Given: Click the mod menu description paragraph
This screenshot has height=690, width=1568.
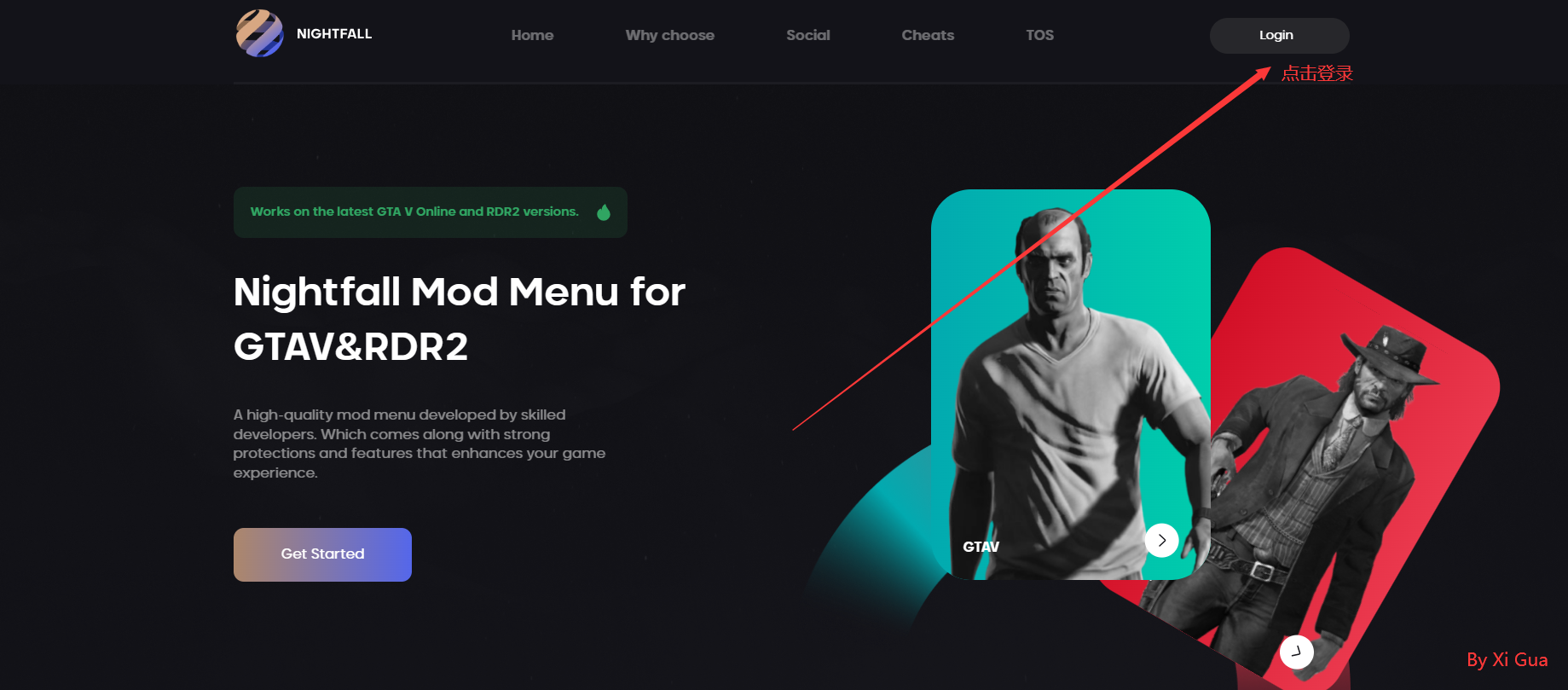Looking at the screenshot, I should click(419, 444).
